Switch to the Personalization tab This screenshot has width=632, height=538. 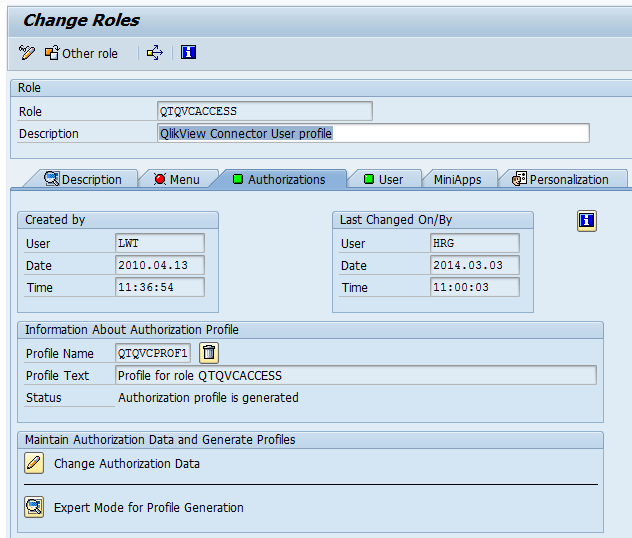click(561, 179)
